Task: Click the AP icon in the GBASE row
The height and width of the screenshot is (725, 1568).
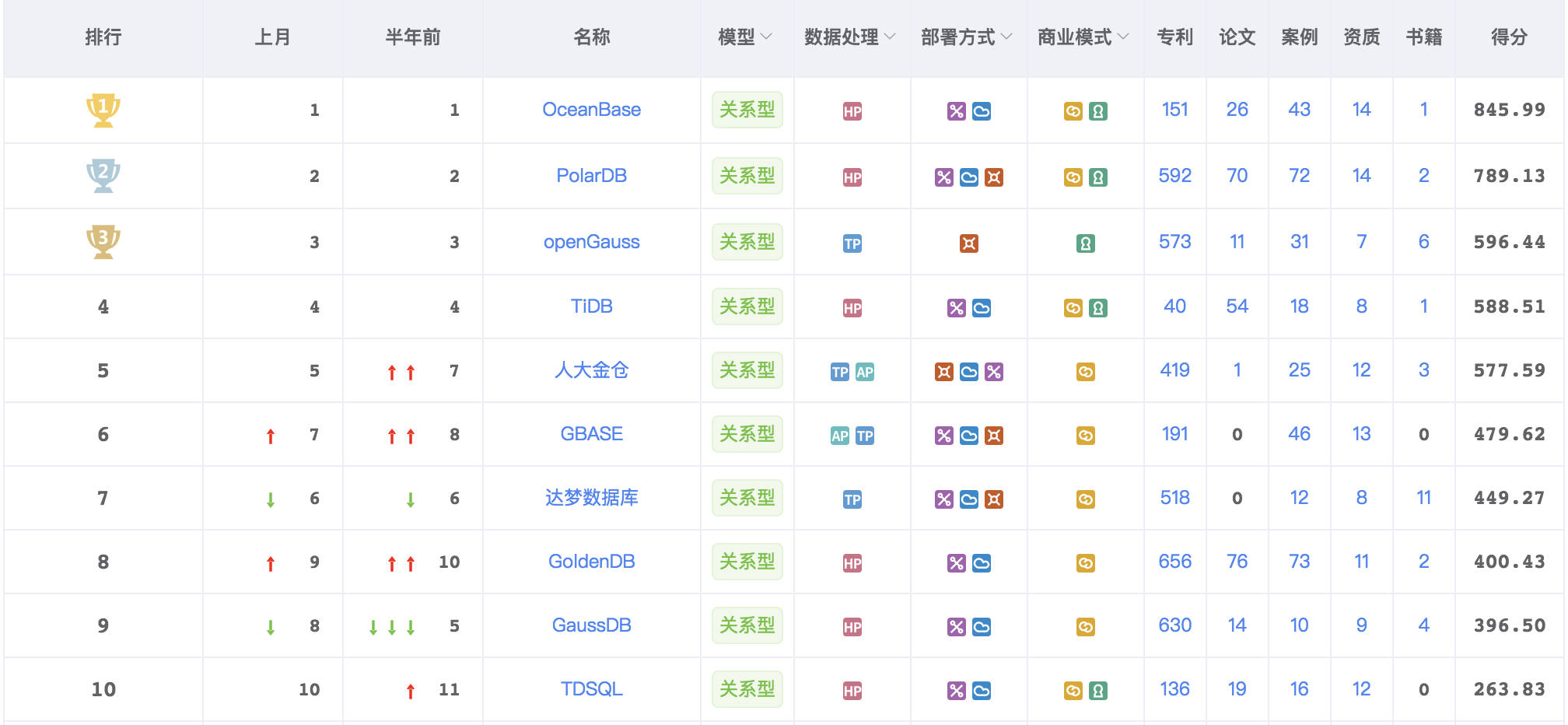Action: [840, 436]
